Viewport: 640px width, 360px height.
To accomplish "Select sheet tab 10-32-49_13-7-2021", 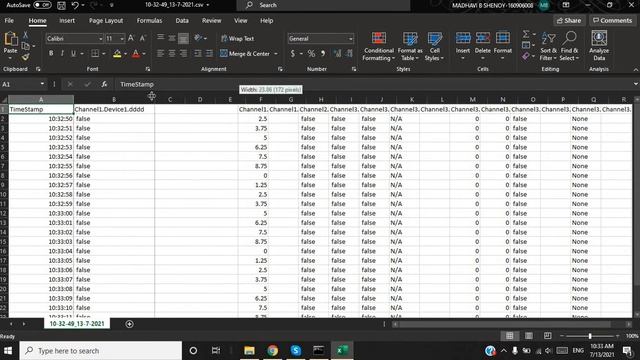I will point(77,324).
